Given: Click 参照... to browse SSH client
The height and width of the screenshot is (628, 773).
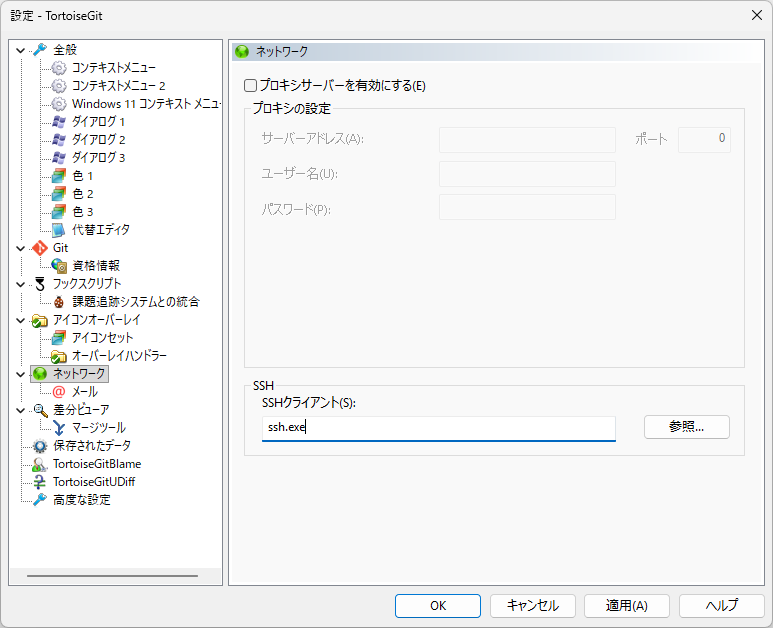Looking at the screenshot, I should point(687,427).
